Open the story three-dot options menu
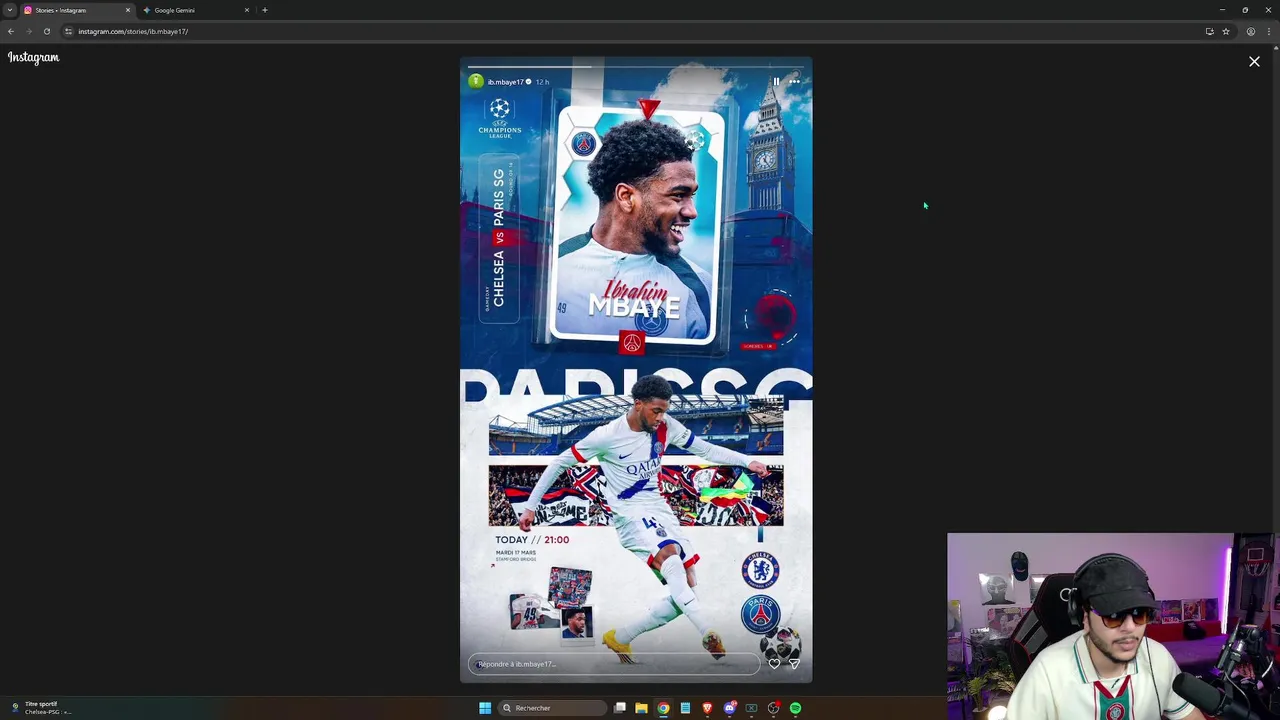The height and width of the screenshot is (720, 1280). [794, 82]
